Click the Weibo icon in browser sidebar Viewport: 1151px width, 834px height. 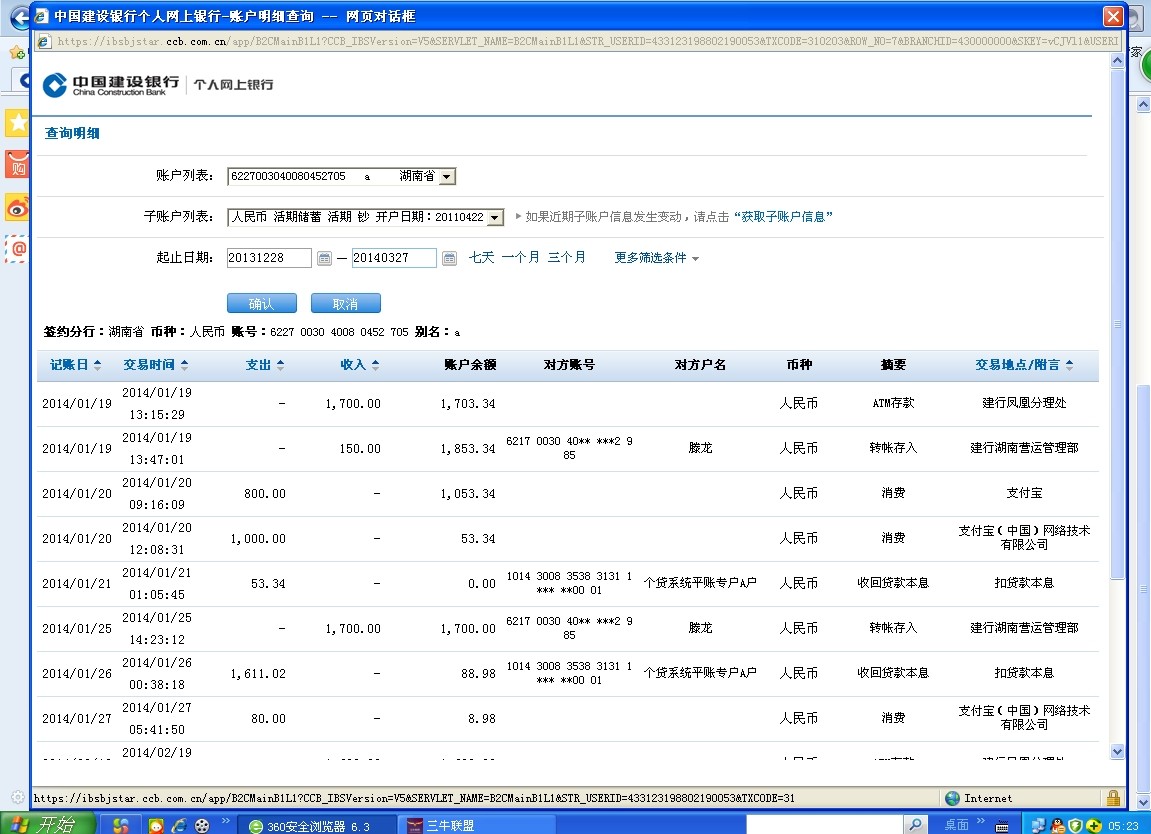tap(17, 206)
